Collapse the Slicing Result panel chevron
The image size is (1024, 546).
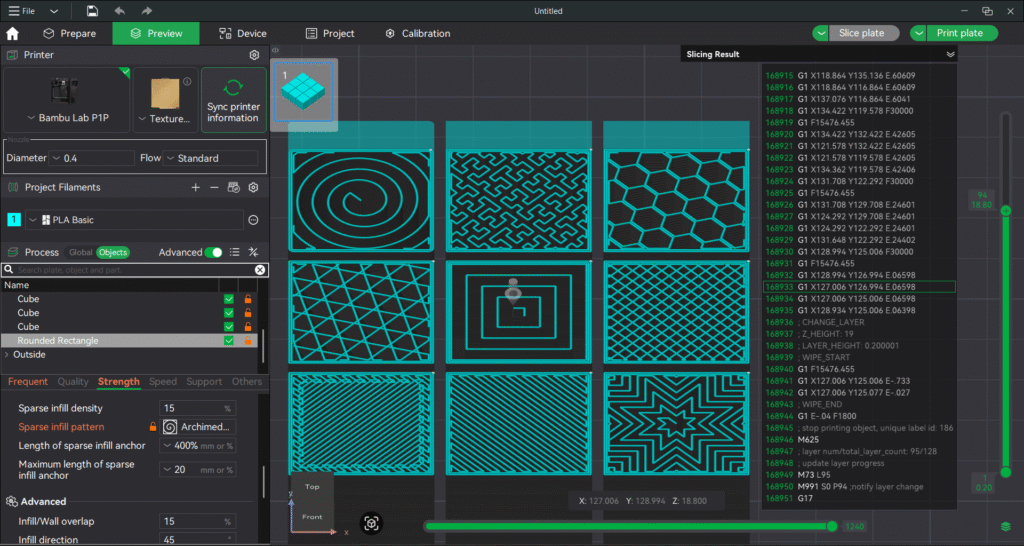(x=950, y=54)
